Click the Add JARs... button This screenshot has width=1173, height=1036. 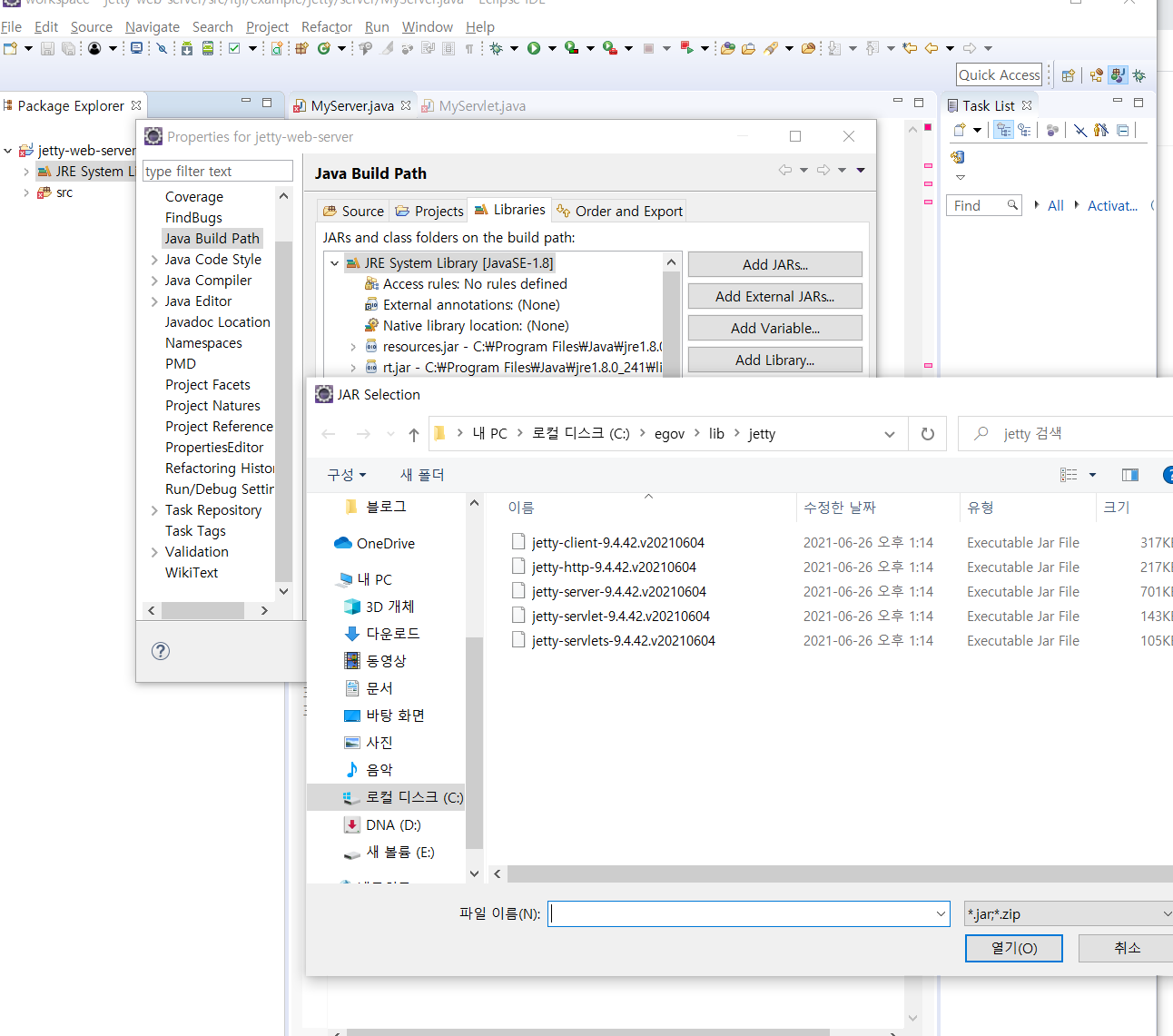pyautogui.click(x=775, y=264)
